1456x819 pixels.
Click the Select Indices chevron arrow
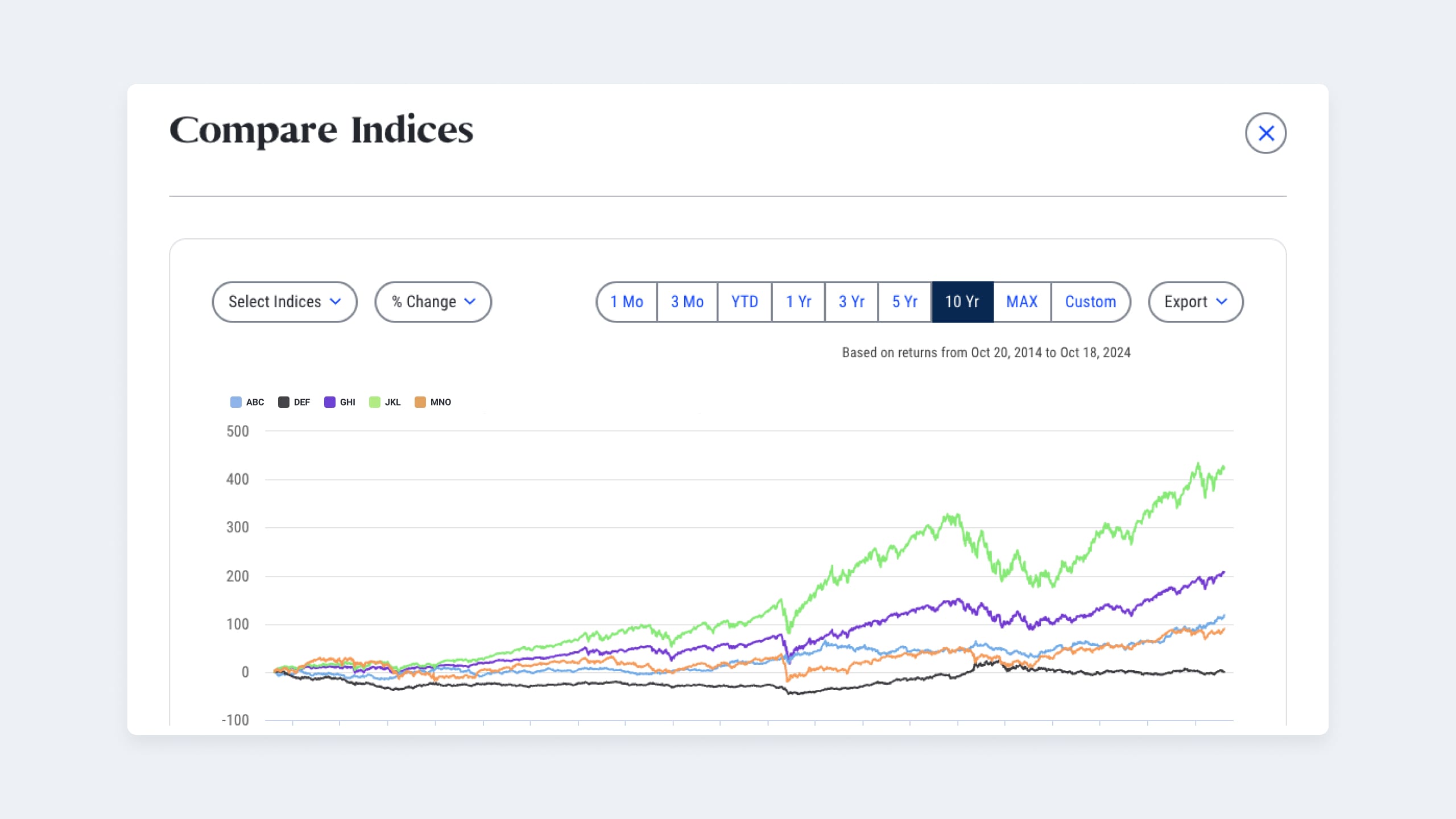(x=336, y=301)
